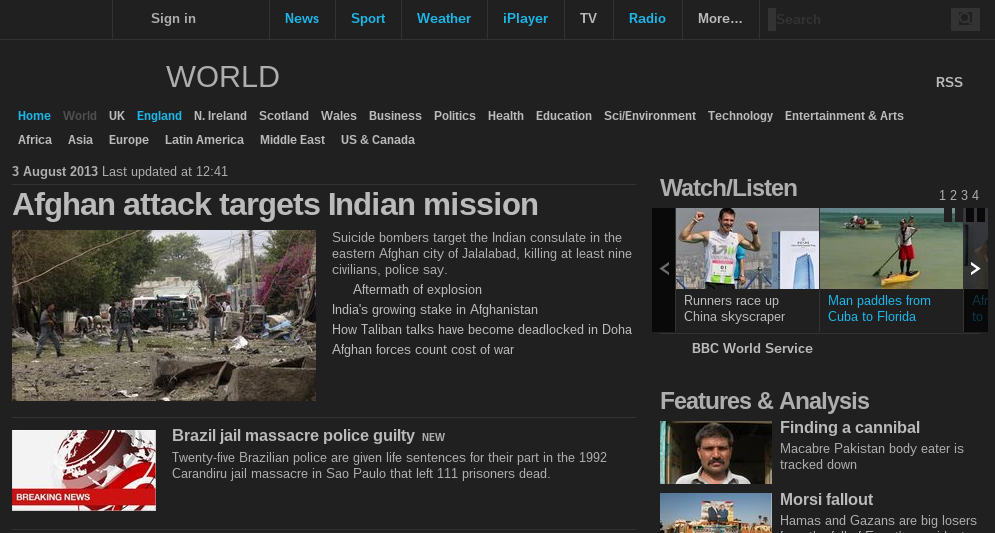Jump to Watch/Listen page 1
Image resolution: width=995 pixels, height=533 pixels.
[x=942, y=195]
